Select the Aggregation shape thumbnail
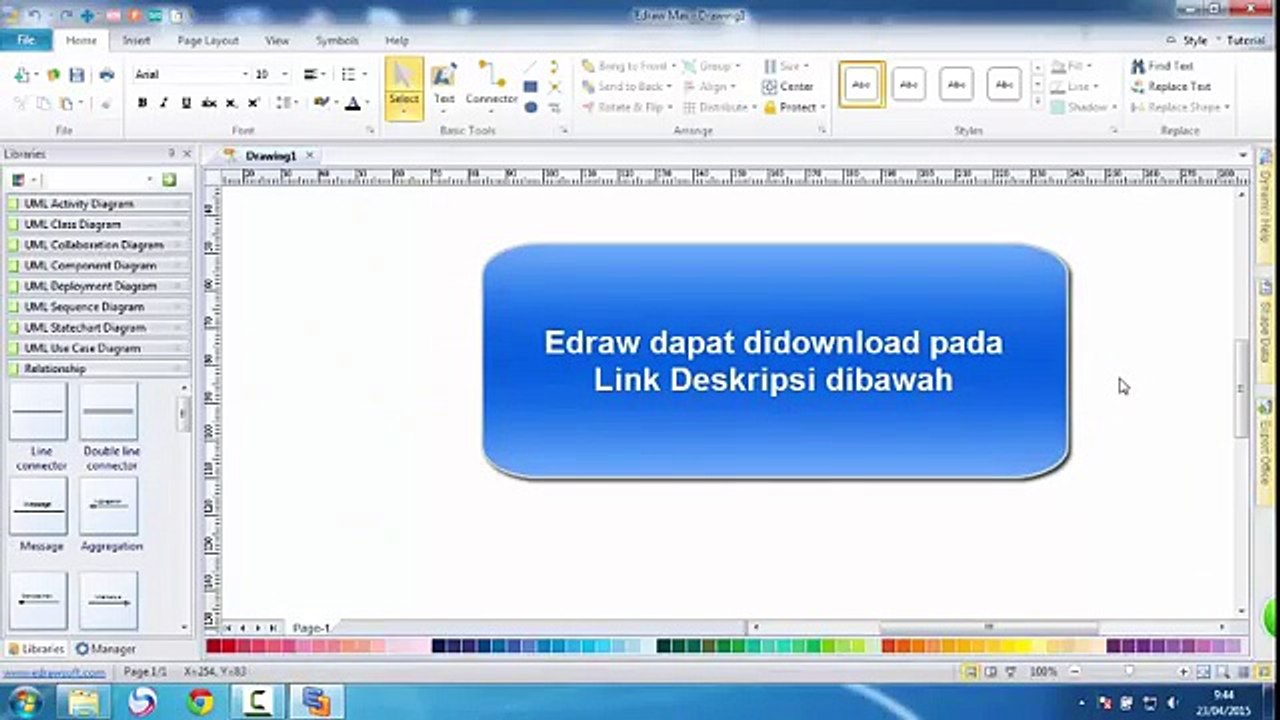The image size is (1280, 720). pos(109,506)
